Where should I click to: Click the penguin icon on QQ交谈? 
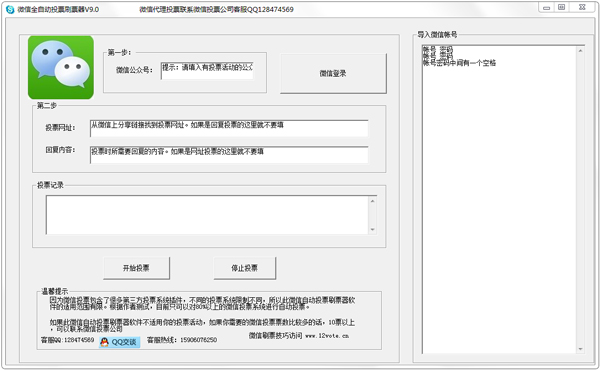coord(104,342)
